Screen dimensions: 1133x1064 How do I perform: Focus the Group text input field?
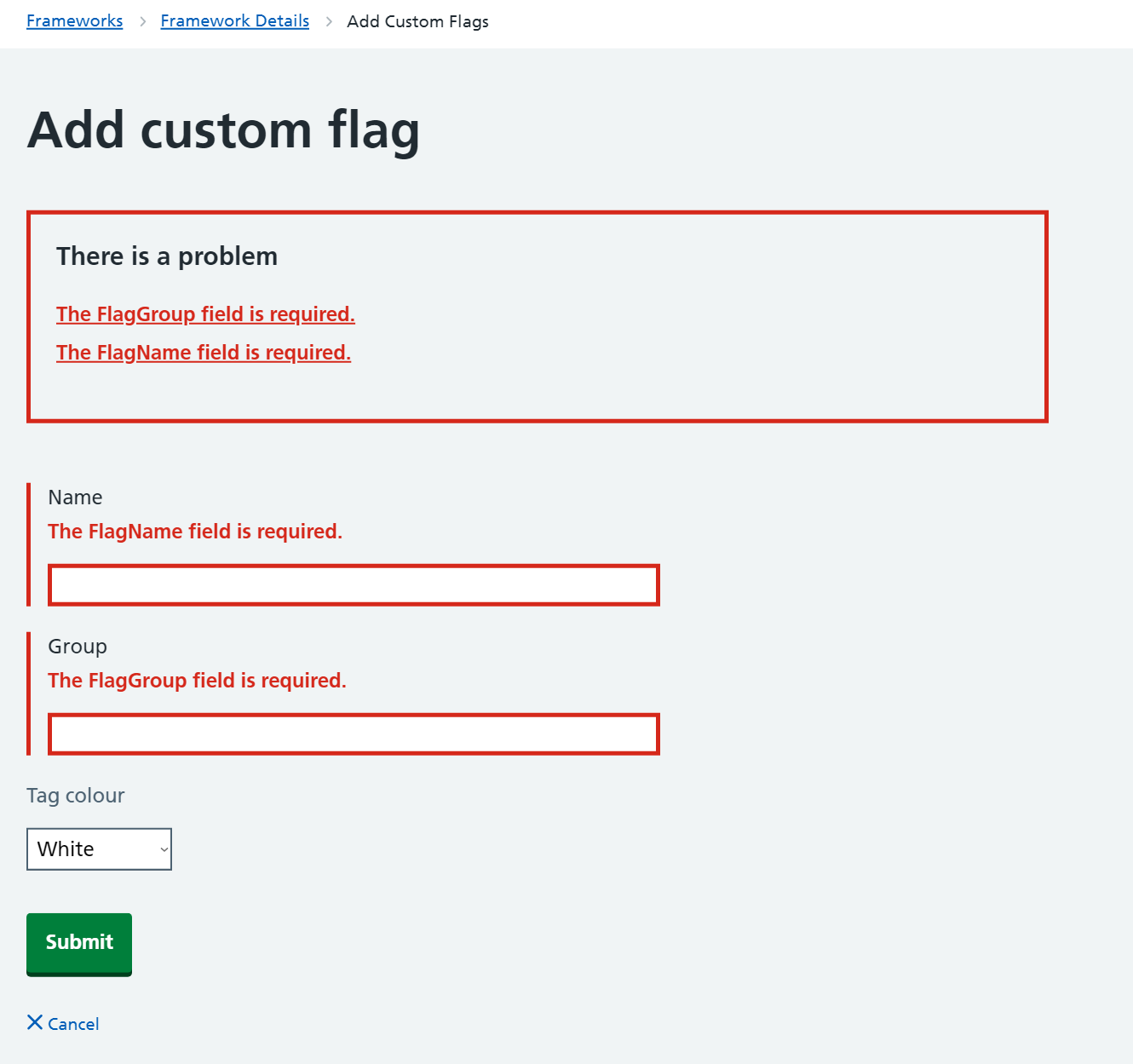(x=354, y=734)
